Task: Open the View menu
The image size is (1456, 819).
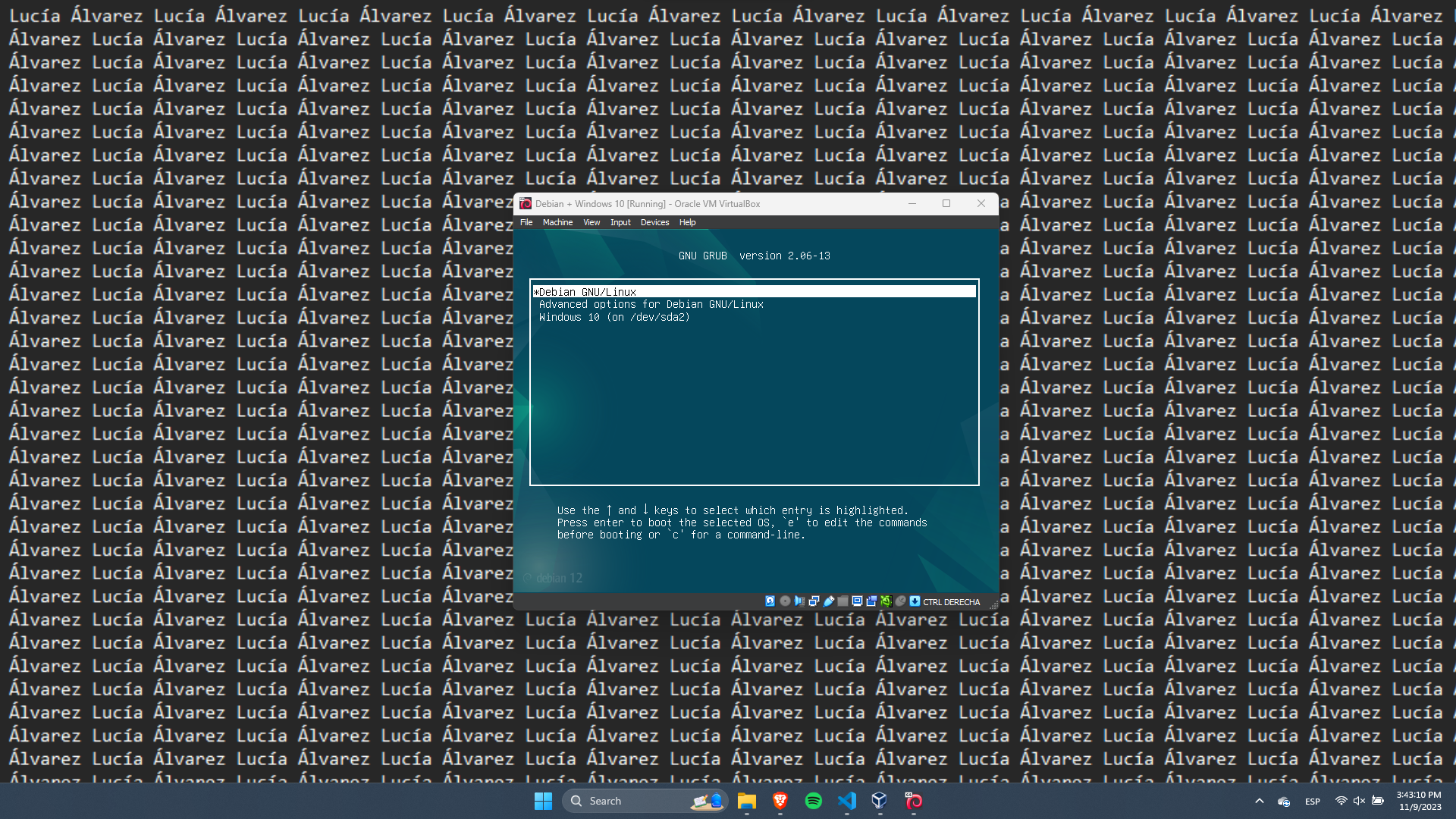Action: pos(591,222)
